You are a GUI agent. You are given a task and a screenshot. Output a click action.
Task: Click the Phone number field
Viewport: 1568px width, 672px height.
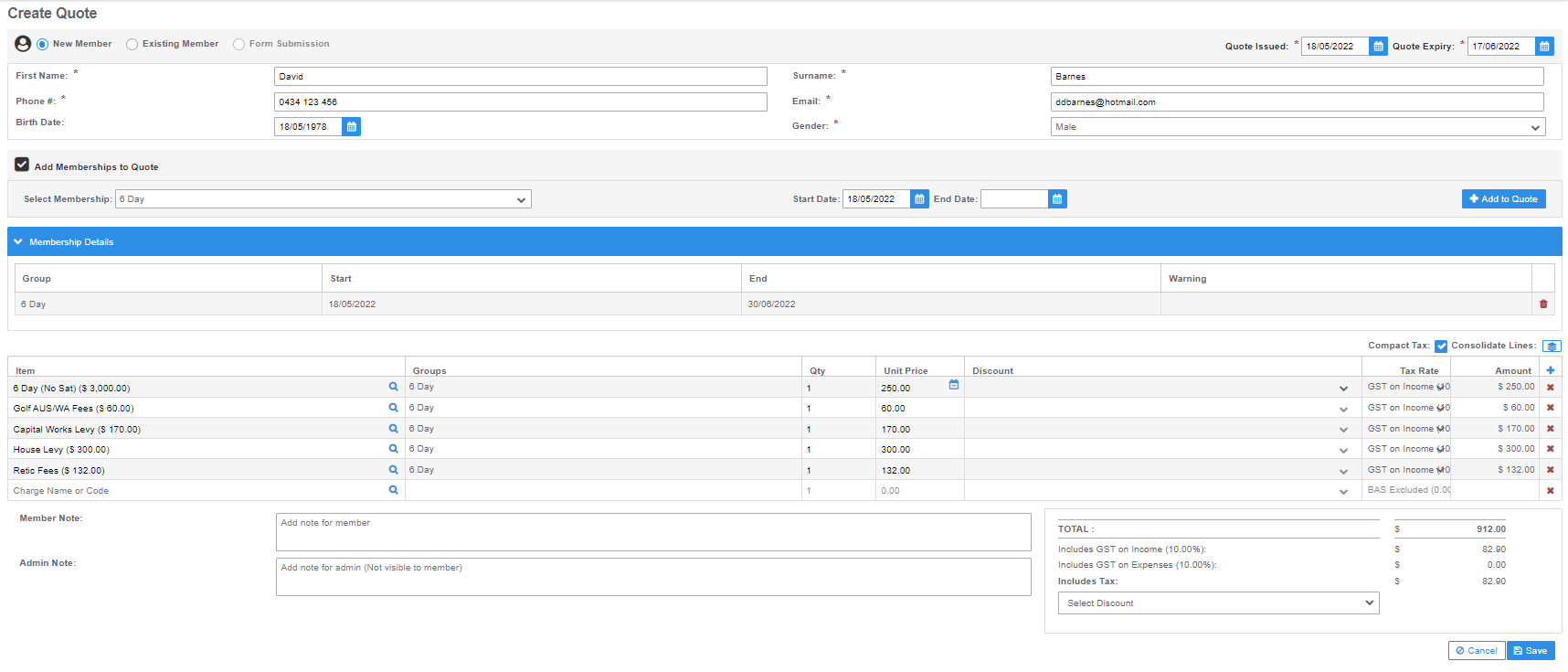520,102
